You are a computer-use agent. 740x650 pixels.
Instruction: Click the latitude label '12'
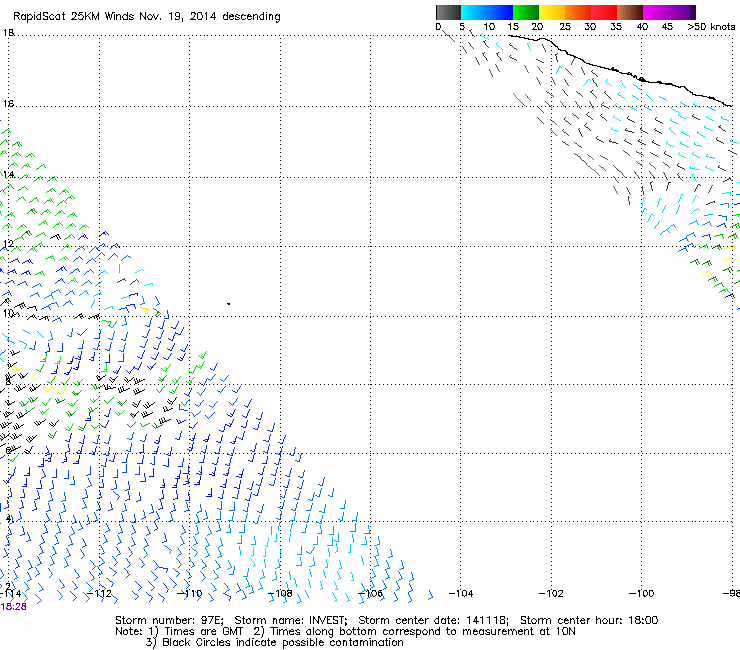pyautogui.click(x=8, y=244)
